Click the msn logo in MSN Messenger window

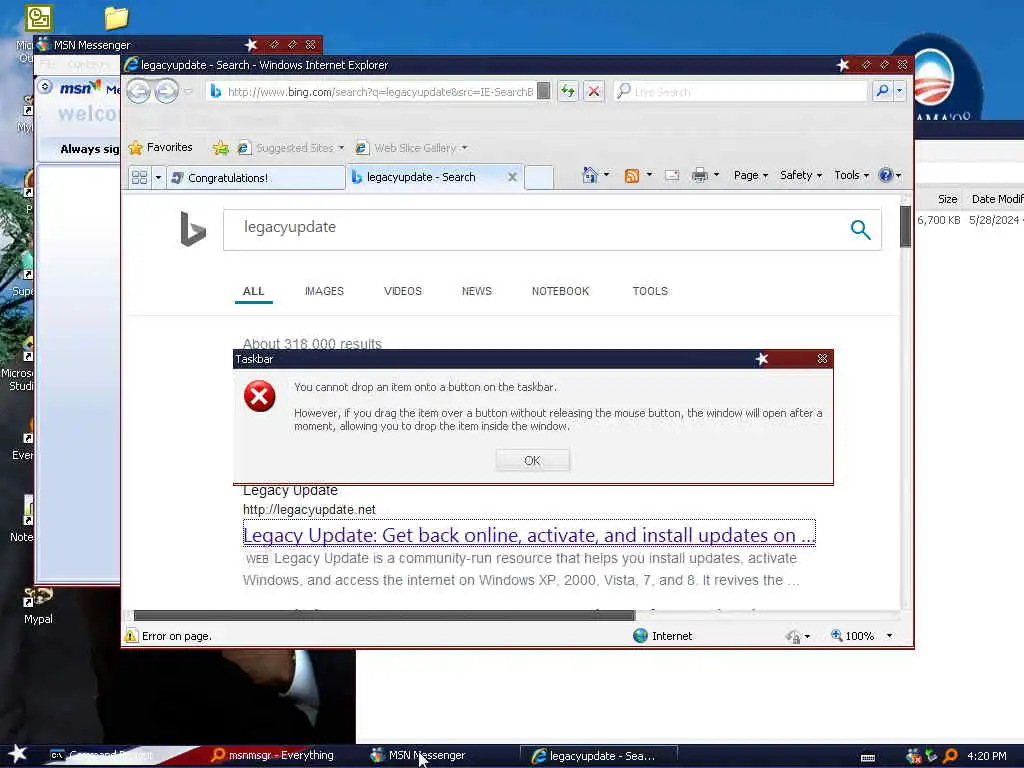[x=80, y=87]
